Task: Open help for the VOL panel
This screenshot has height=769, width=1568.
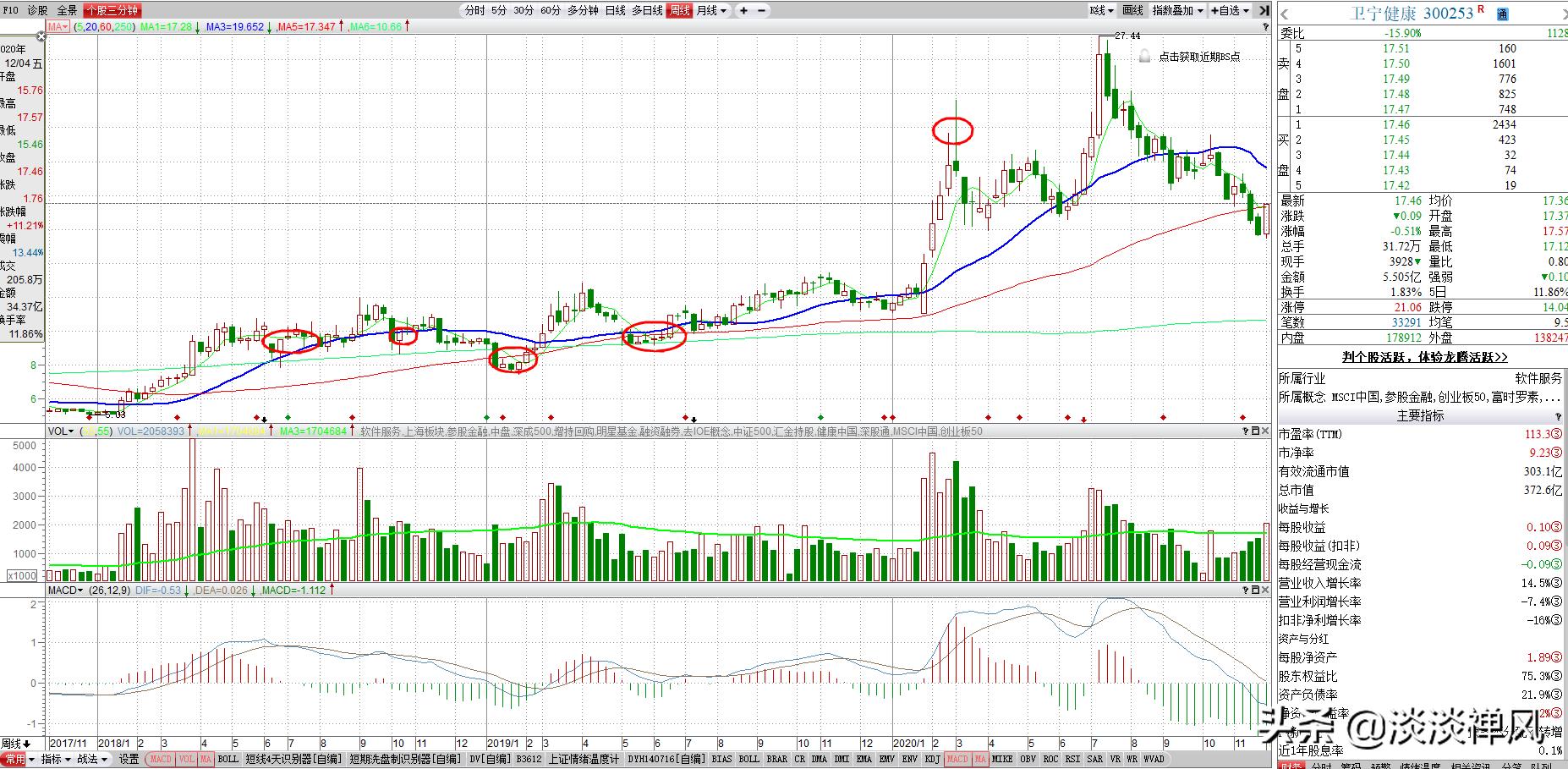Action: point(1246,431)
